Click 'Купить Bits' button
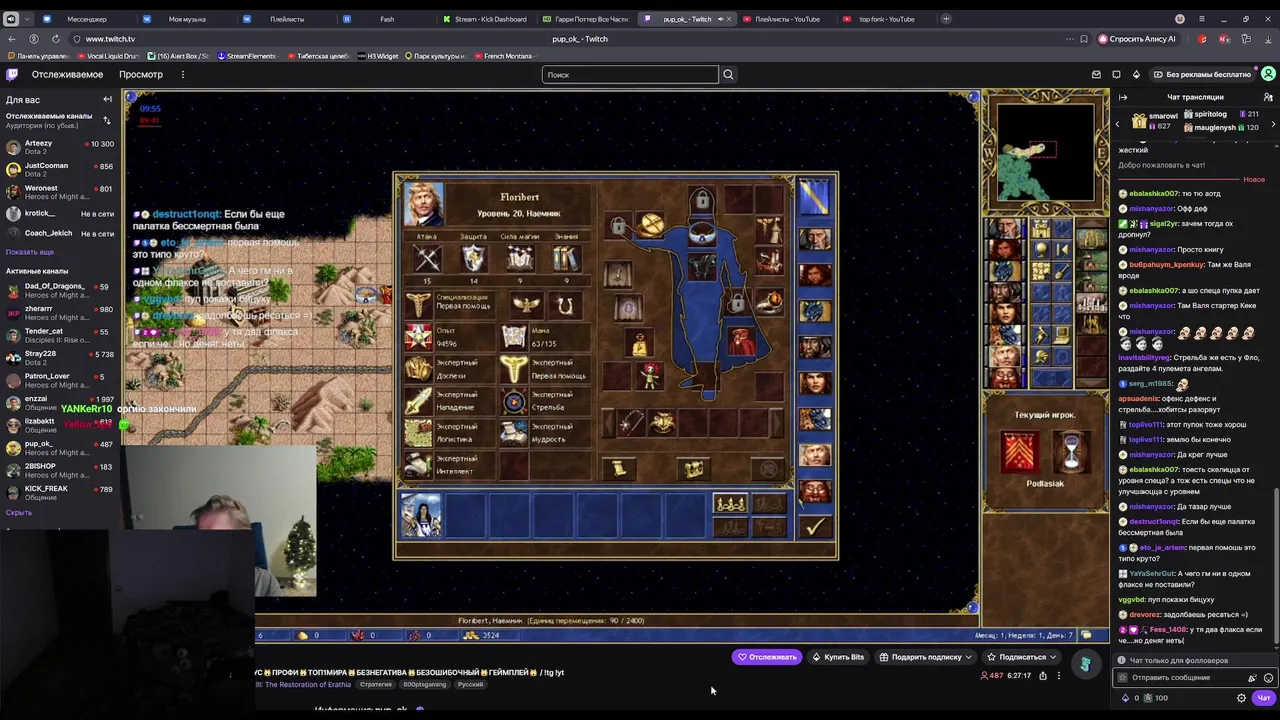Viewport: 1280px width, 720px height. [838, 657]
